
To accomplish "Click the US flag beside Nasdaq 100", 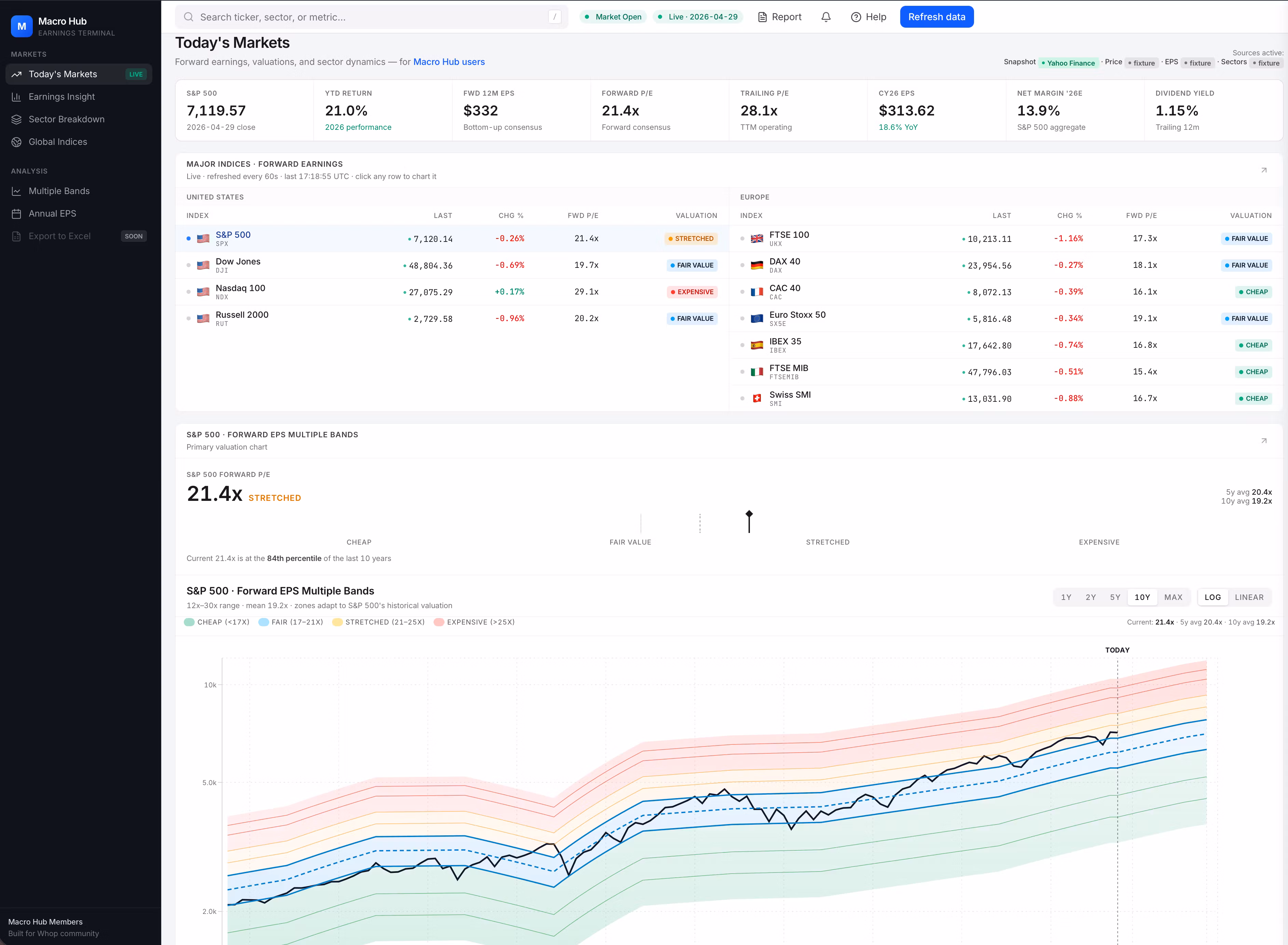I will point(203,292).
